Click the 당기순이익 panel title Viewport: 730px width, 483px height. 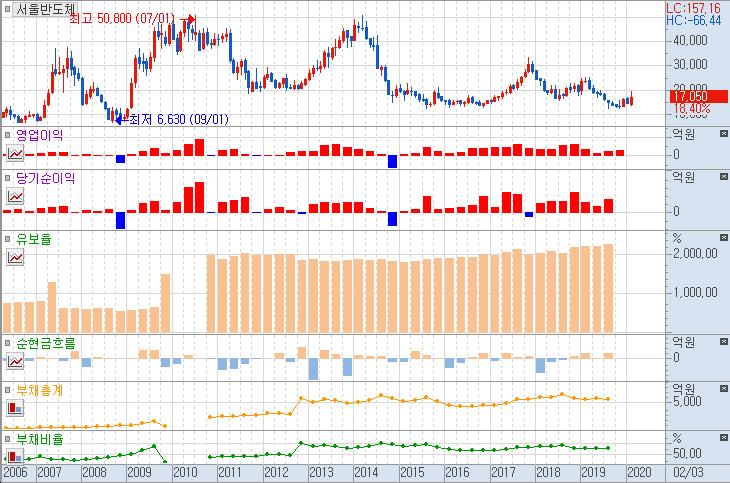pyautogui.click(x=45, y=178)
